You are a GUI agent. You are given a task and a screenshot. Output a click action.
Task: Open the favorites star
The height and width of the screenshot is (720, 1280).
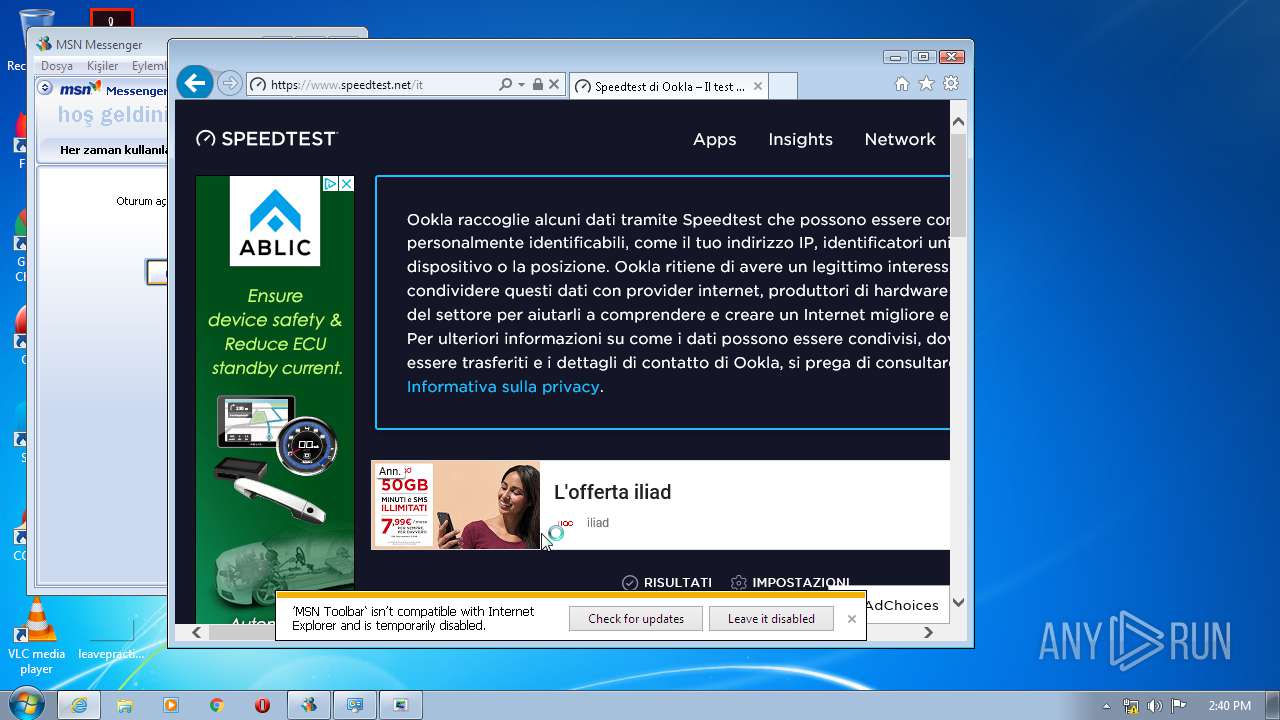[927, 84]
